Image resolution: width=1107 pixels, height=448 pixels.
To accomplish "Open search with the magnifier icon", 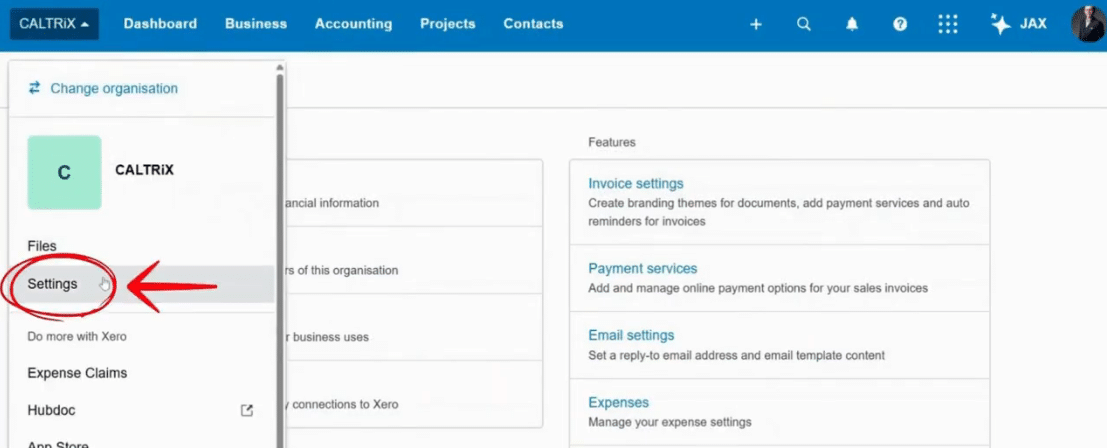I will 803,24.
